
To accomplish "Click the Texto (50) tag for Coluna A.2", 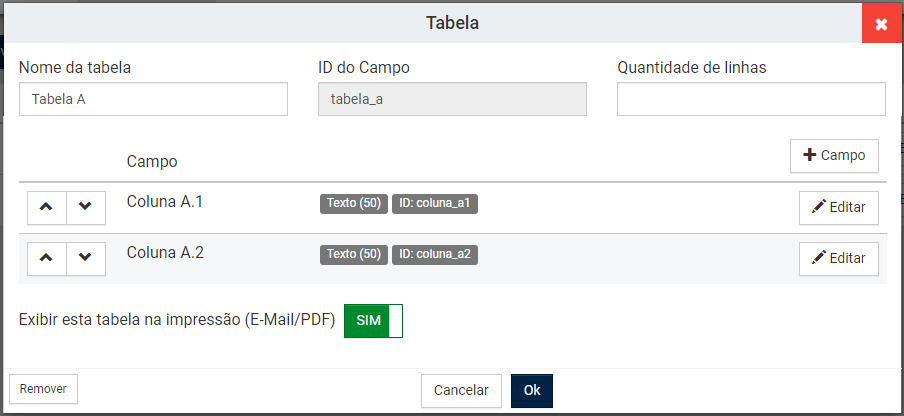I will pyautogui.click(x=354, y=254).
